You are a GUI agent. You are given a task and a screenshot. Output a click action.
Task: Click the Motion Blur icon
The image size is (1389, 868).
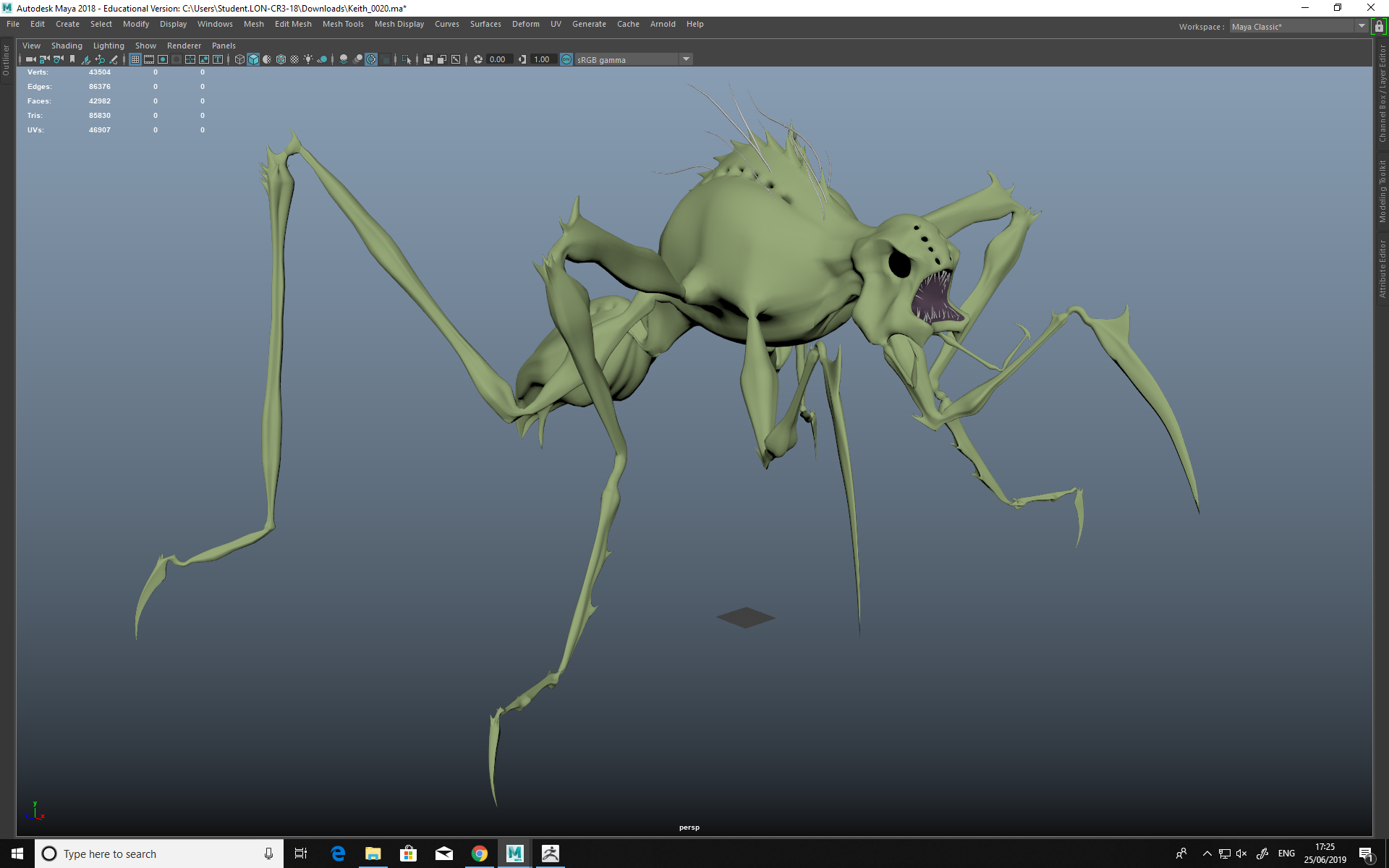tap(357, 59)
